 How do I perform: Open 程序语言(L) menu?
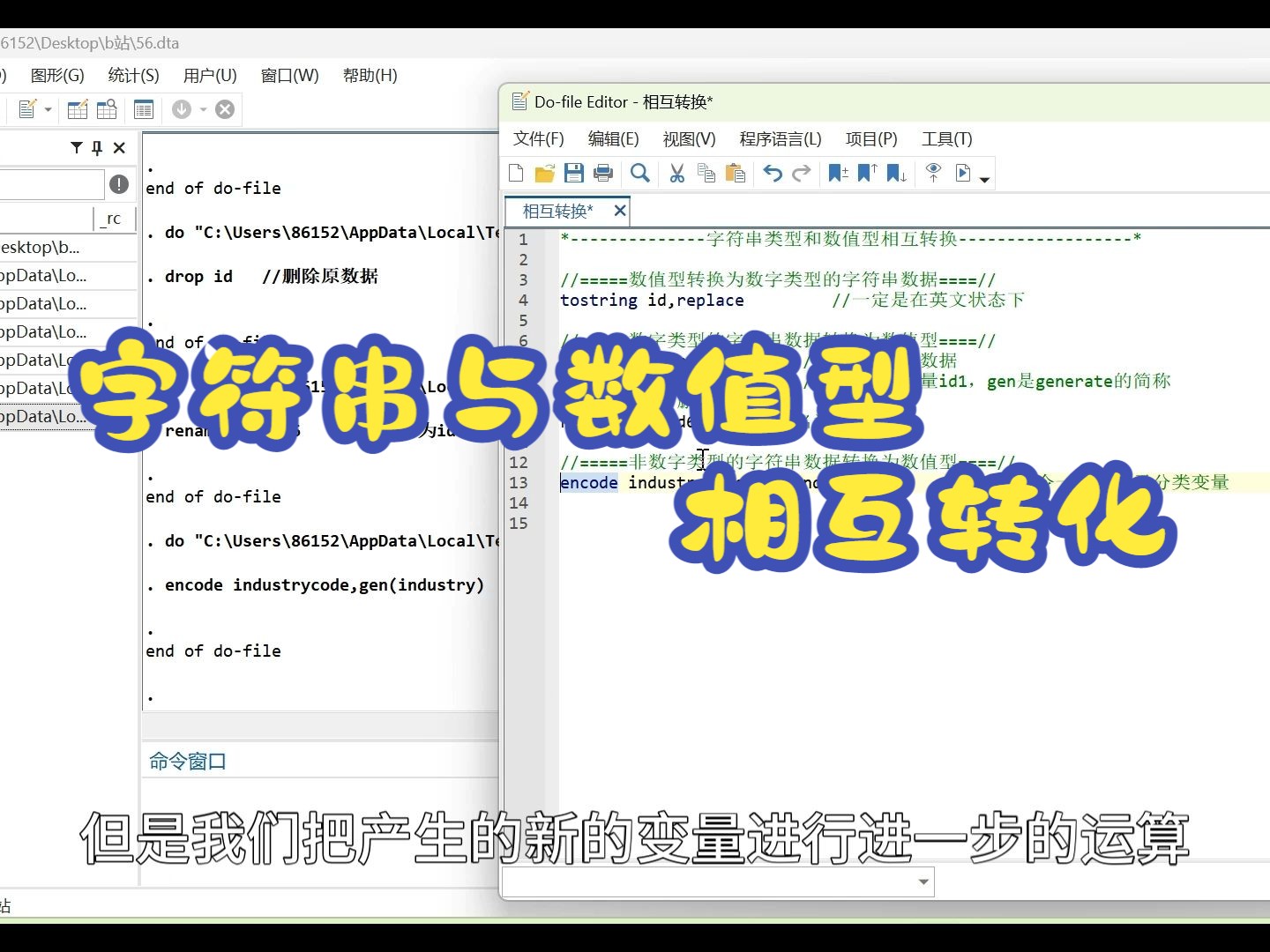pyautogui.click(x=781, y=138)
